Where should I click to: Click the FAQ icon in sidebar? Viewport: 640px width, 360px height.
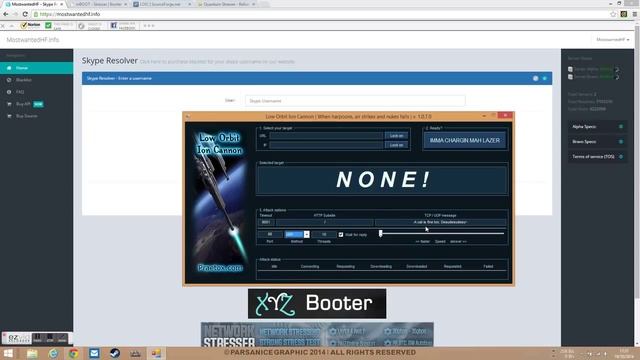[x=9, y=92]
